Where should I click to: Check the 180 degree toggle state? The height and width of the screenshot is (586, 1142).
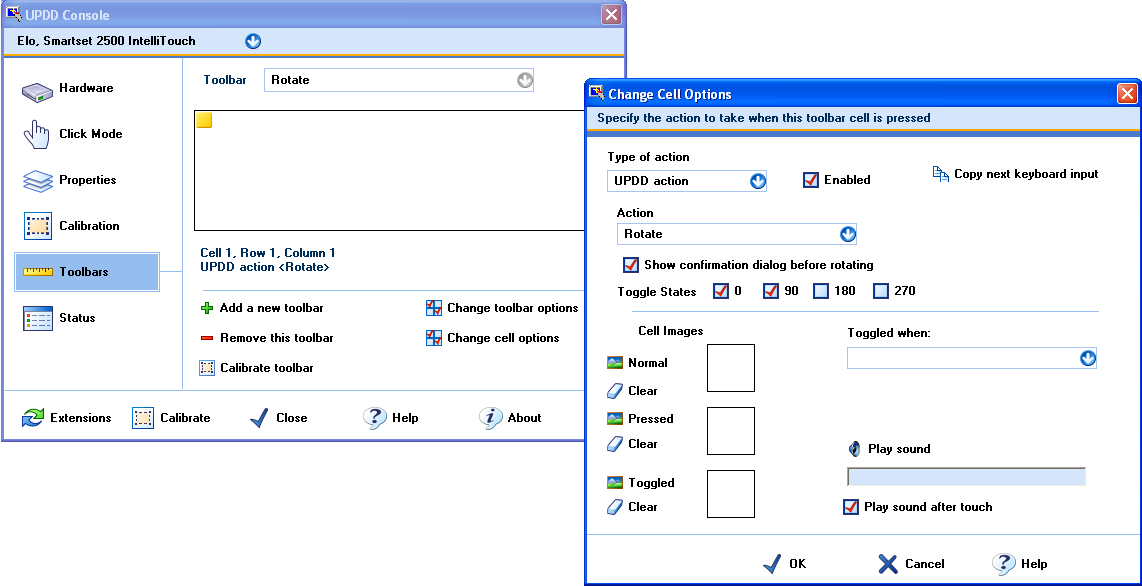[821, 291]
